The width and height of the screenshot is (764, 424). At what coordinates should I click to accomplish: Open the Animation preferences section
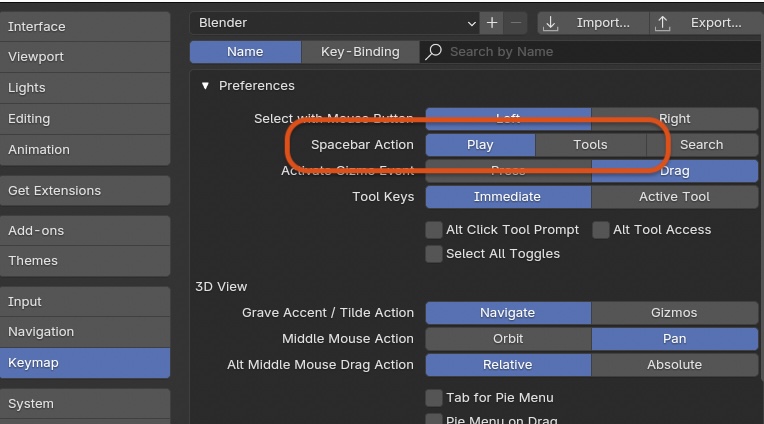click(x=85, y=150)
